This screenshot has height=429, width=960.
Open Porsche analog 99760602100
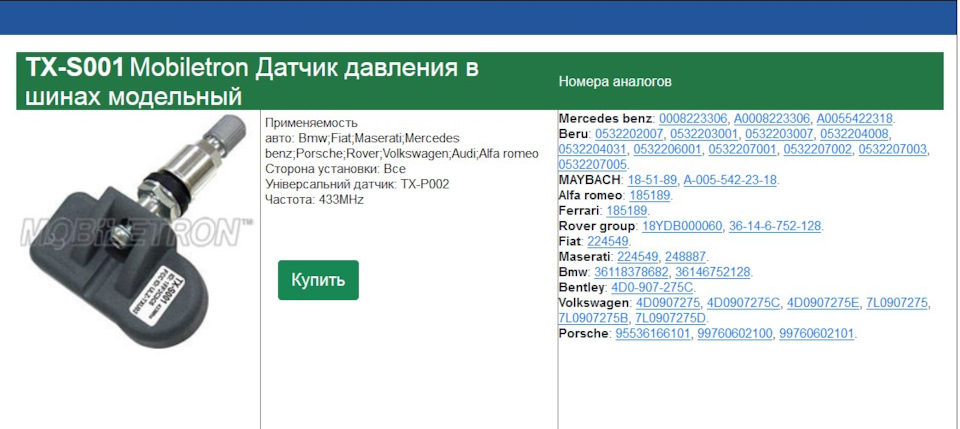tap(735, 334)
